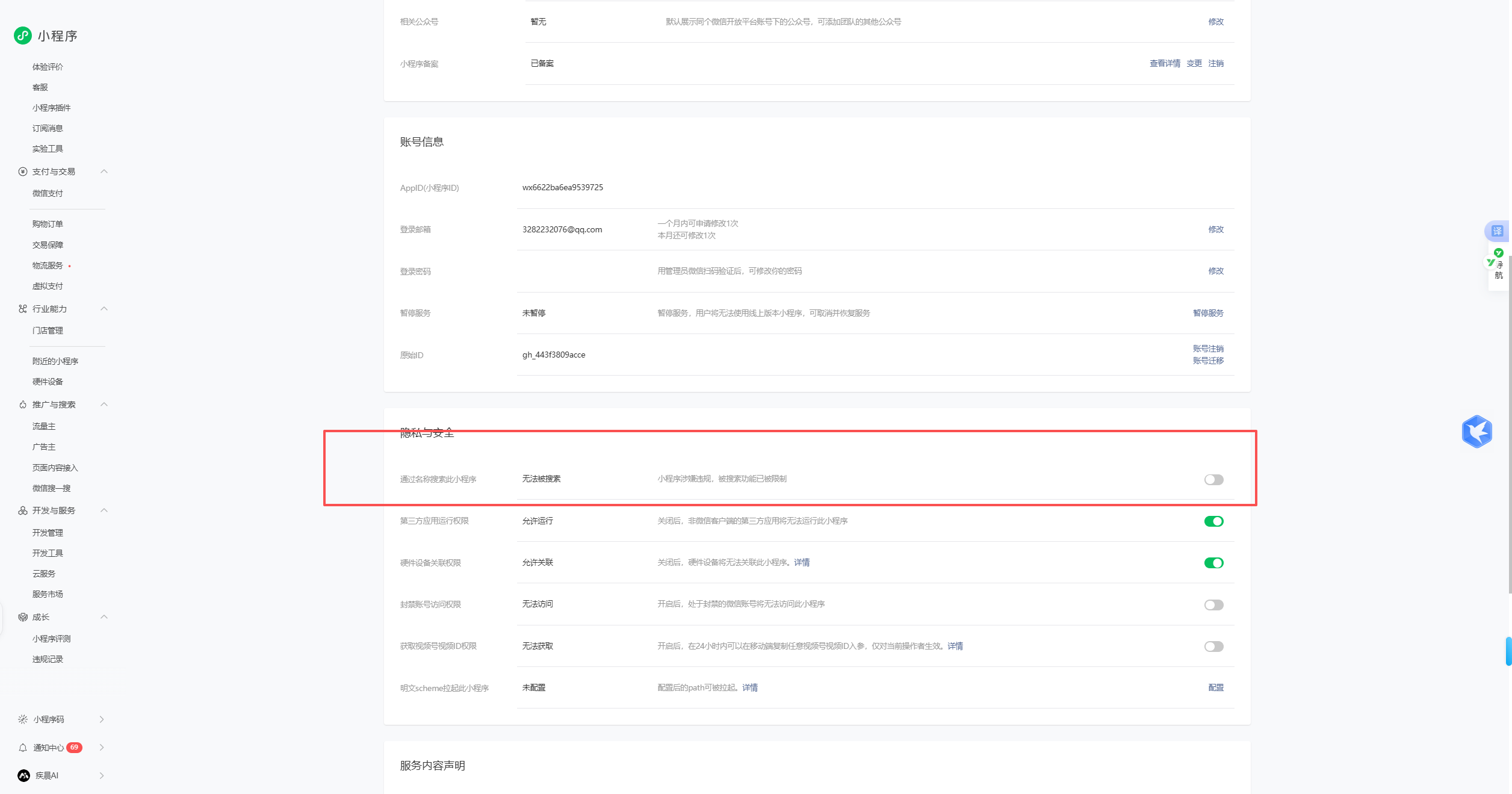This screenshot has height=794, width=1512.
Task: Click the 行业能力 section icon
Action: (23, 309)
